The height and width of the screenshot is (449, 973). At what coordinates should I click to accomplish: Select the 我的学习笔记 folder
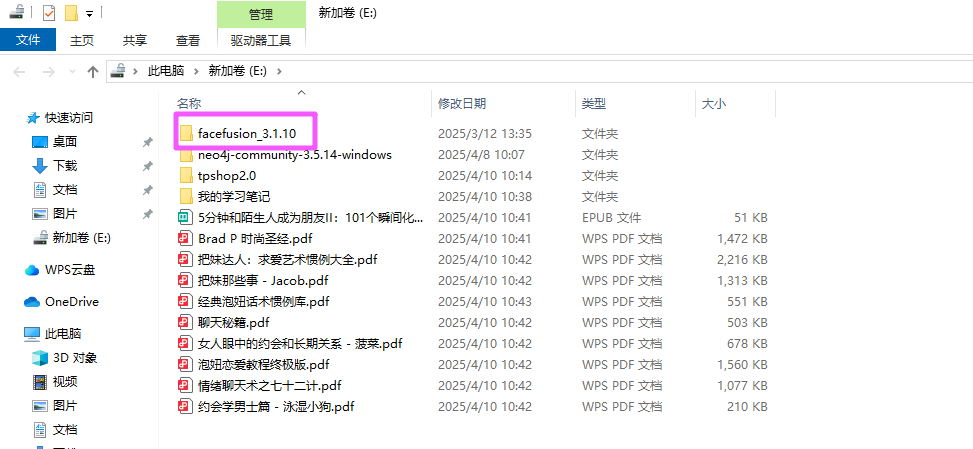pyautogui.click(x=234, y=197)
